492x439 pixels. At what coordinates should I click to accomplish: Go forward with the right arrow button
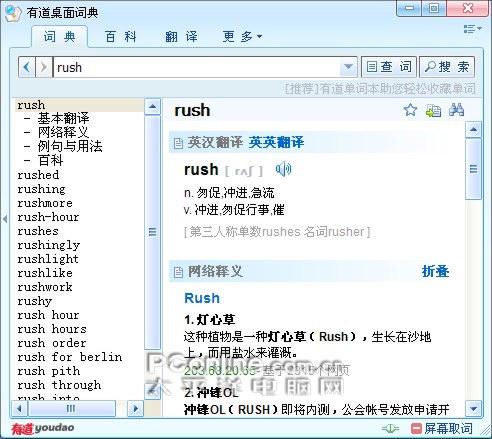click(44, 67)
